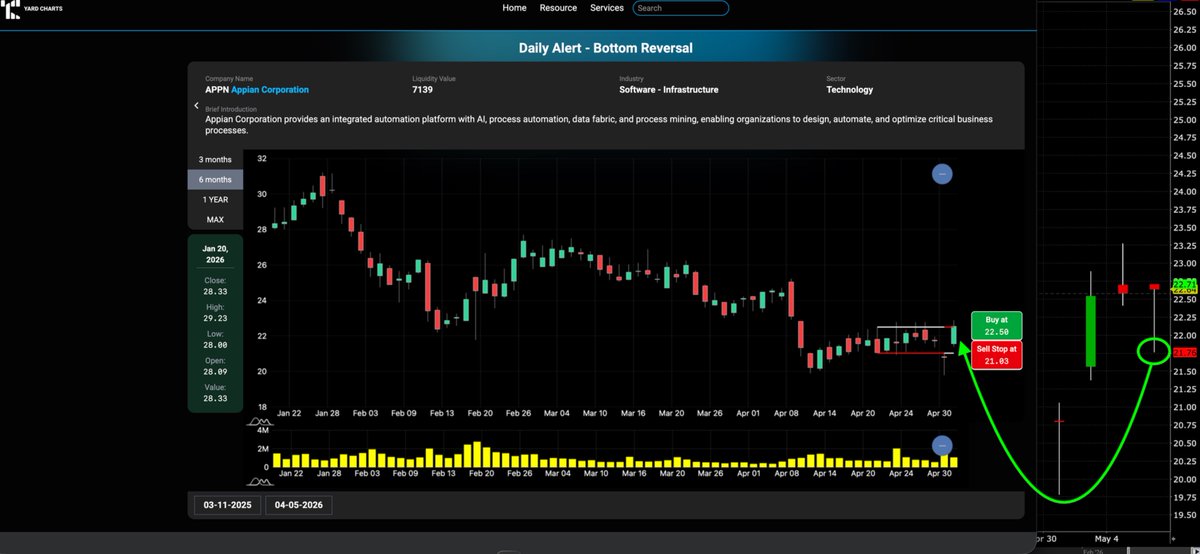Click the Jan 20, 2026 date label

215,254
